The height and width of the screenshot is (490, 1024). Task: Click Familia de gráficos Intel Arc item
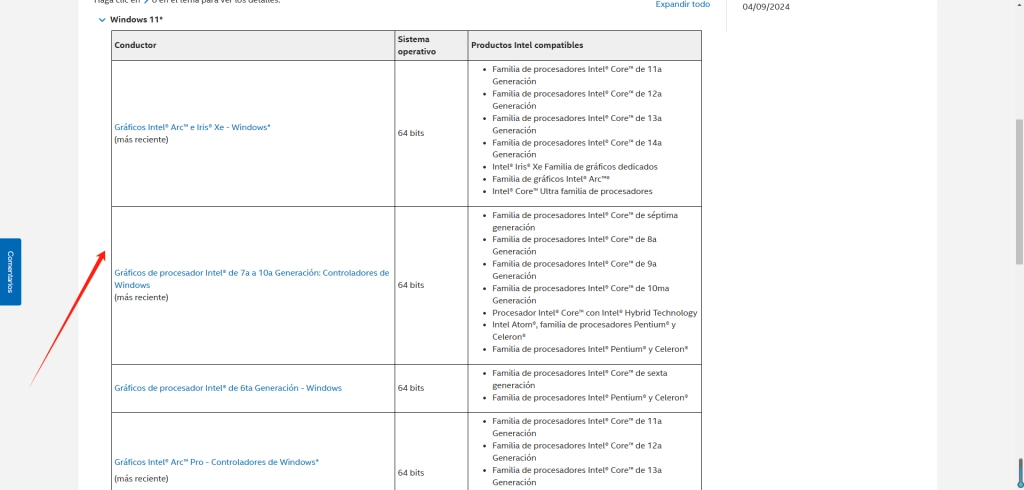point(551,179)
